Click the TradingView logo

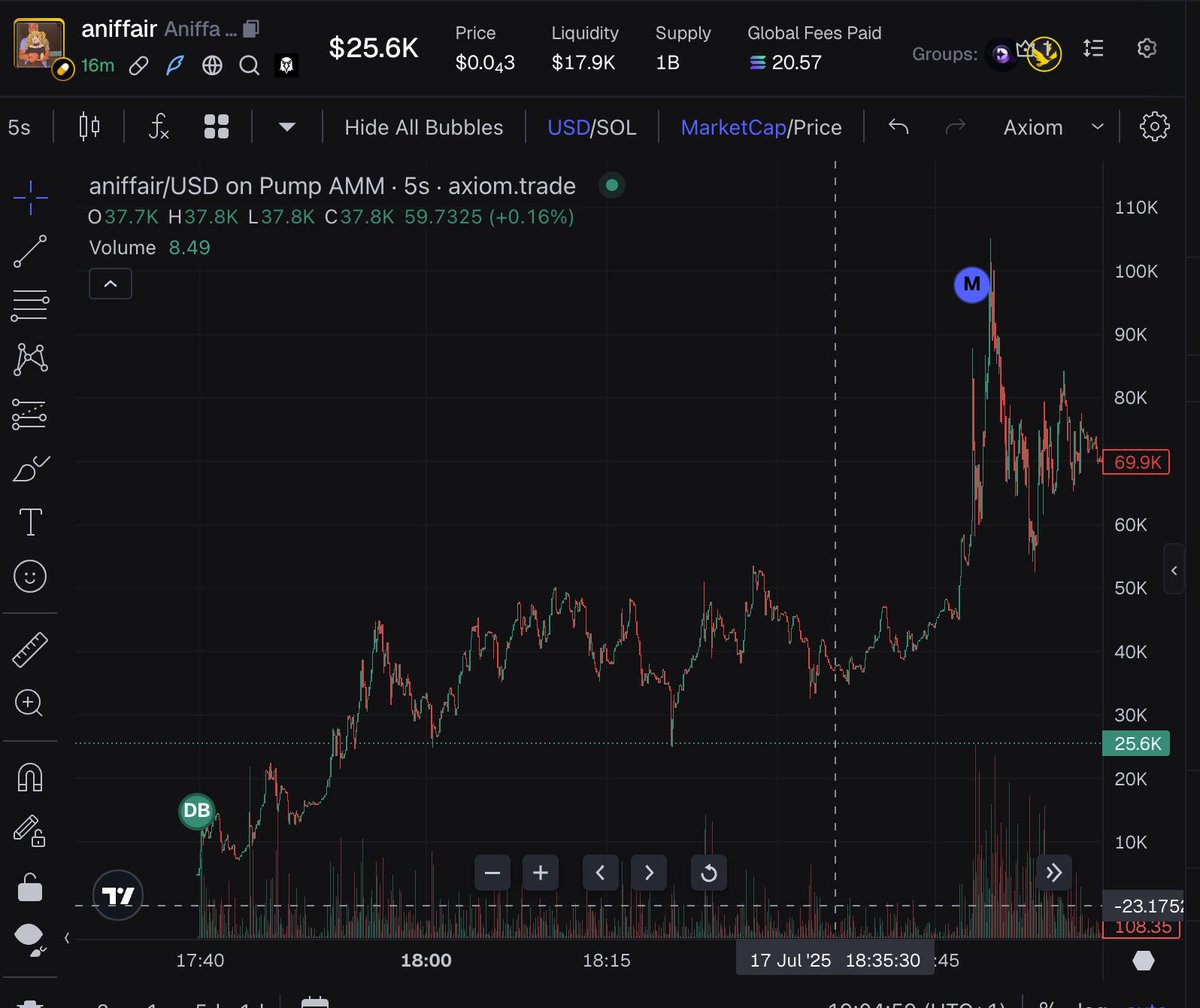tap(118, 896)
